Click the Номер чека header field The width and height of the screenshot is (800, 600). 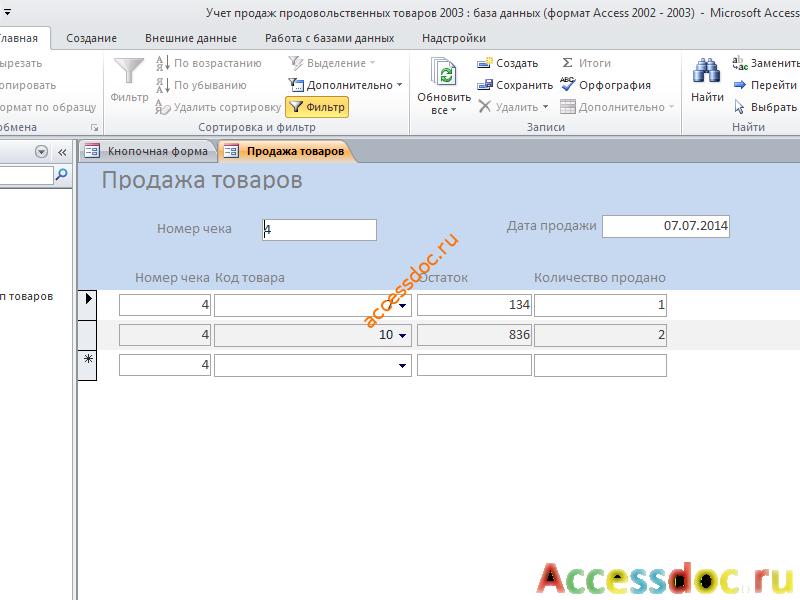319,230
